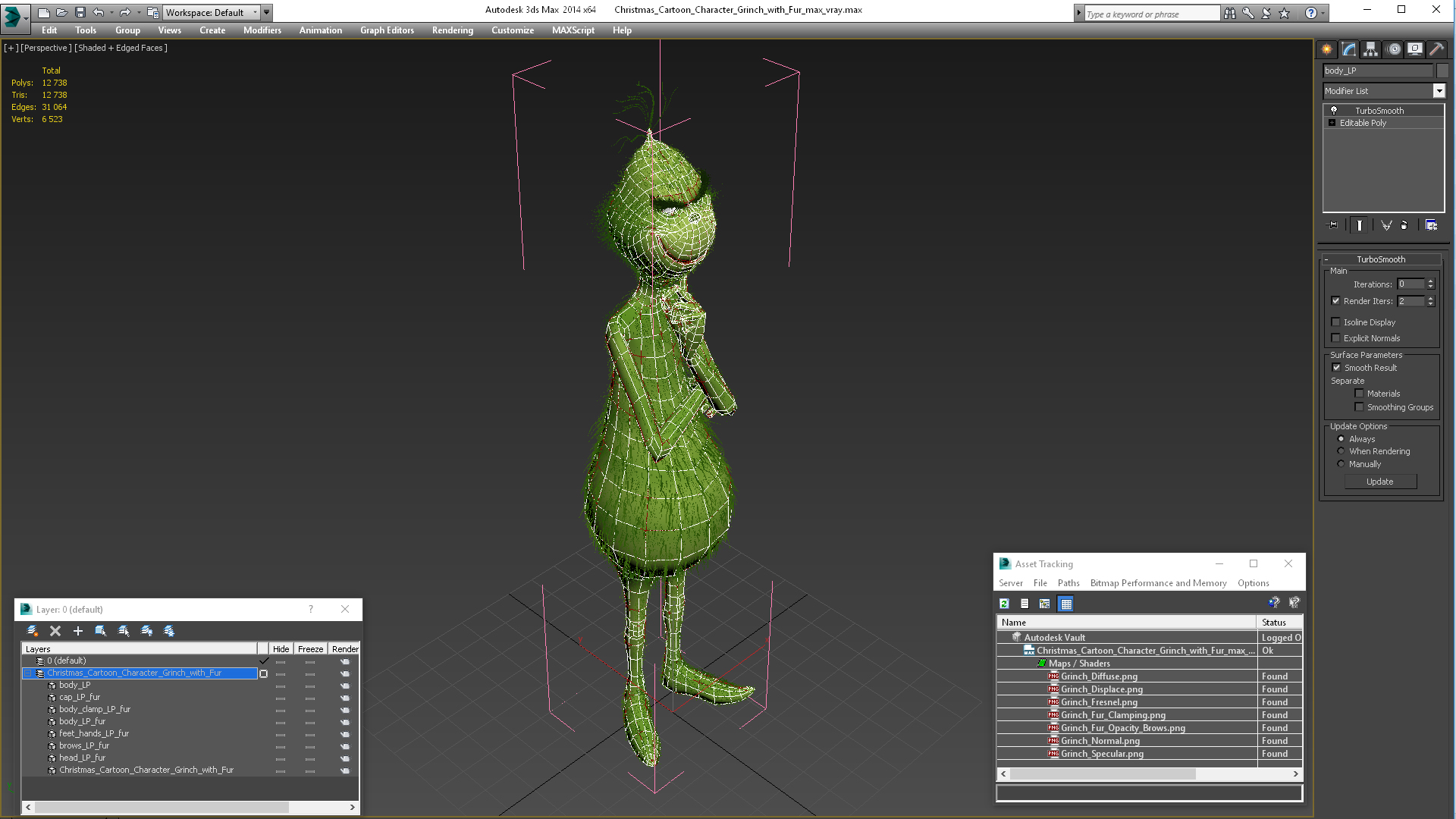Click the table view icon in Asset Tracking

click(1066, 604)
